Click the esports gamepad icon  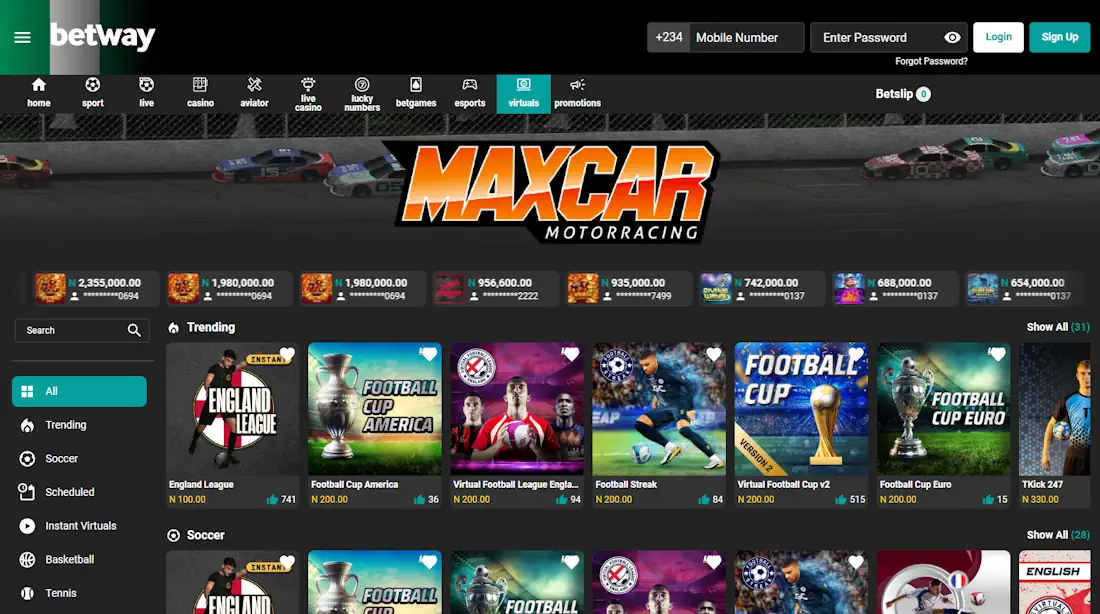[469, 88]
